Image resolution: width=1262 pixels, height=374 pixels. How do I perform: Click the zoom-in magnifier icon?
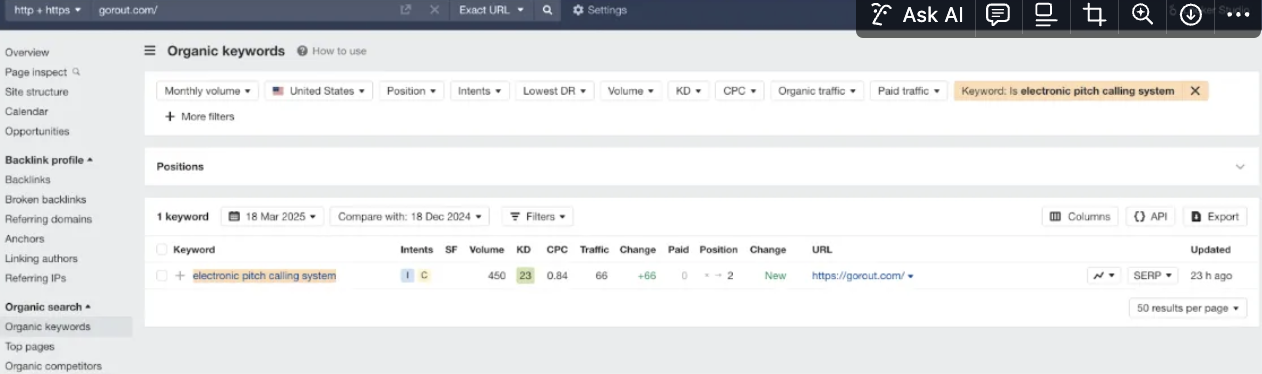pyautogui.click(x=1142, y=15)
